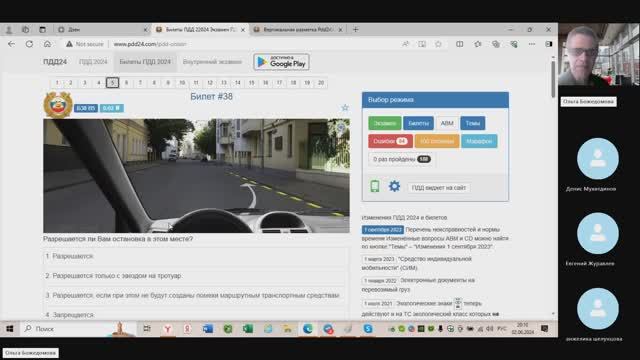Viewport: 640px width, 360px height.
Task: Open the Read aloud icon in address bar
Action: pyautogui.click(x=405, y=44)
